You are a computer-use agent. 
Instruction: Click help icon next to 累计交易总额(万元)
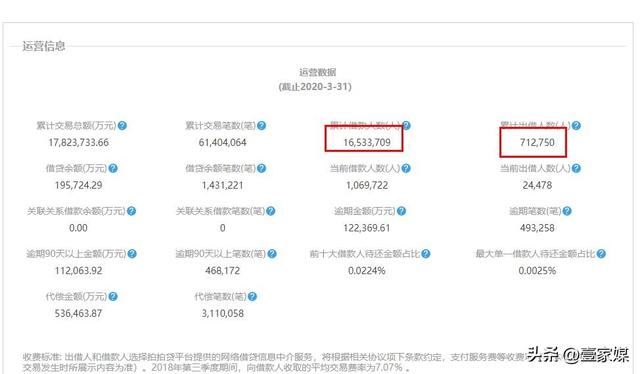pyautogui.click(x=122, y=126)
